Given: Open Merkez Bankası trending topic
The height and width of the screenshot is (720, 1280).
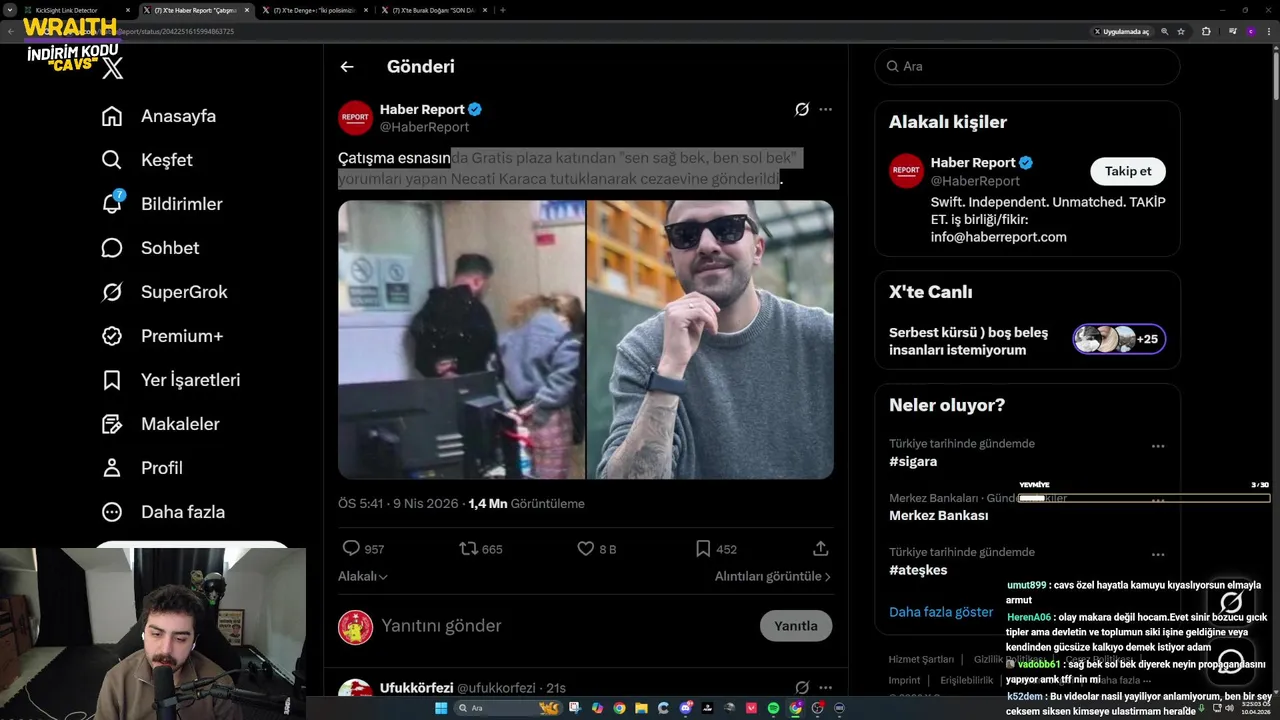Looking at the screenshot, I should [x=938, y=516].
